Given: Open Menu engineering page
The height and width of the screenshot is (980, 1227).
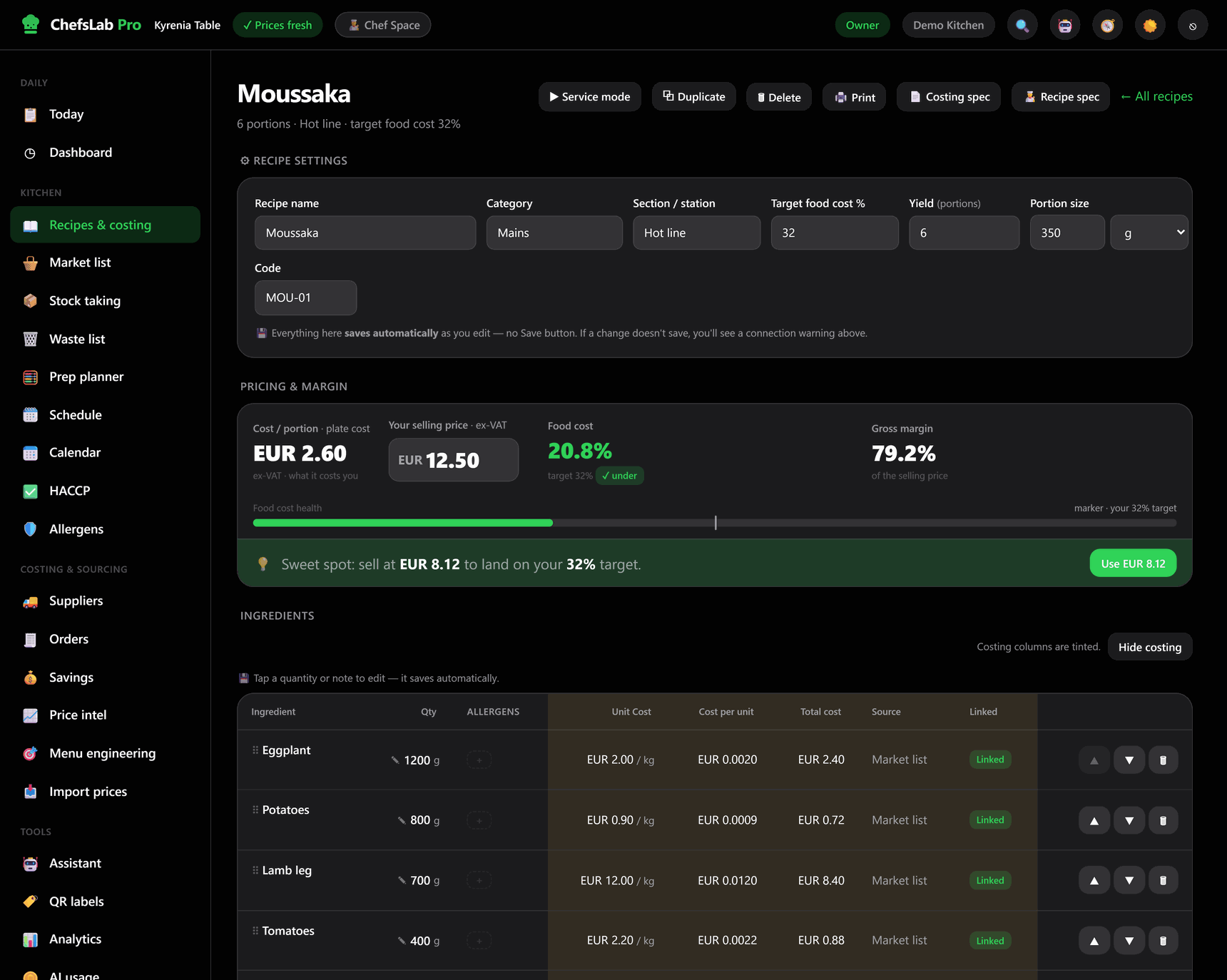Looking at the screenshot, I should pos(106,753).
